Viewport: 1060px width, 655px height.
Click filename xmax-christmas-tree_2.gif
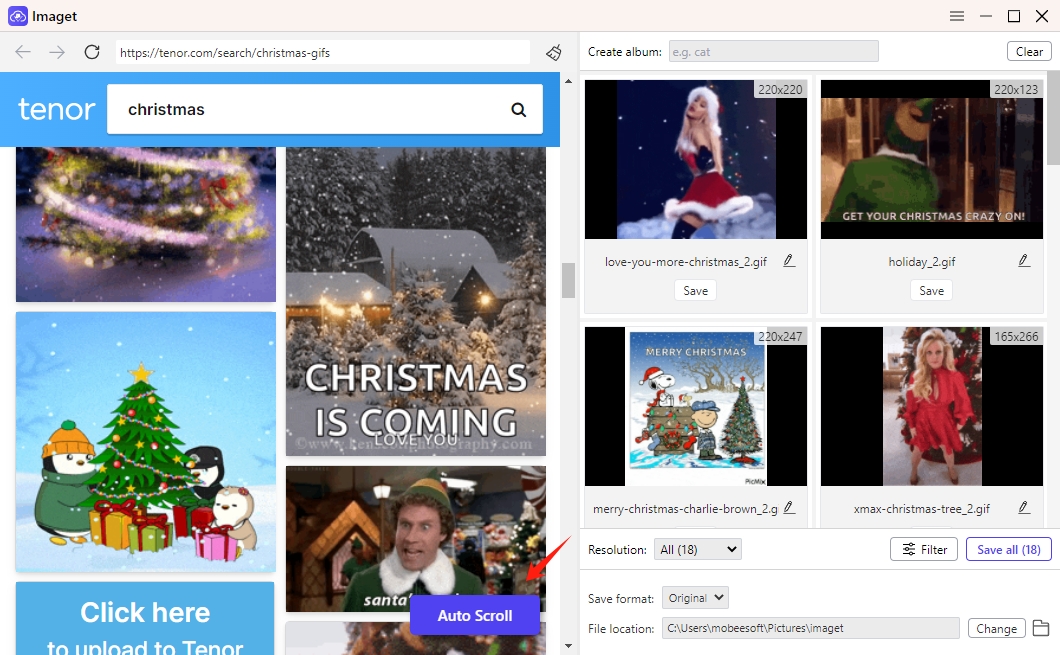[921, 508]
